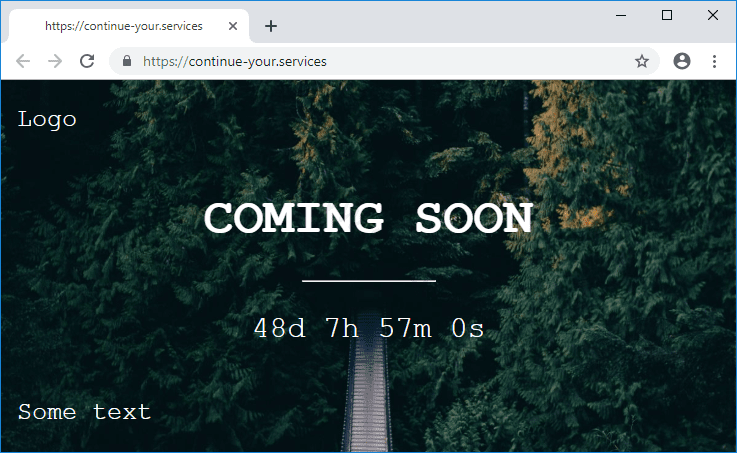Open a new tab with the plus button
737x453 pixels.
[x=271, y=26]
